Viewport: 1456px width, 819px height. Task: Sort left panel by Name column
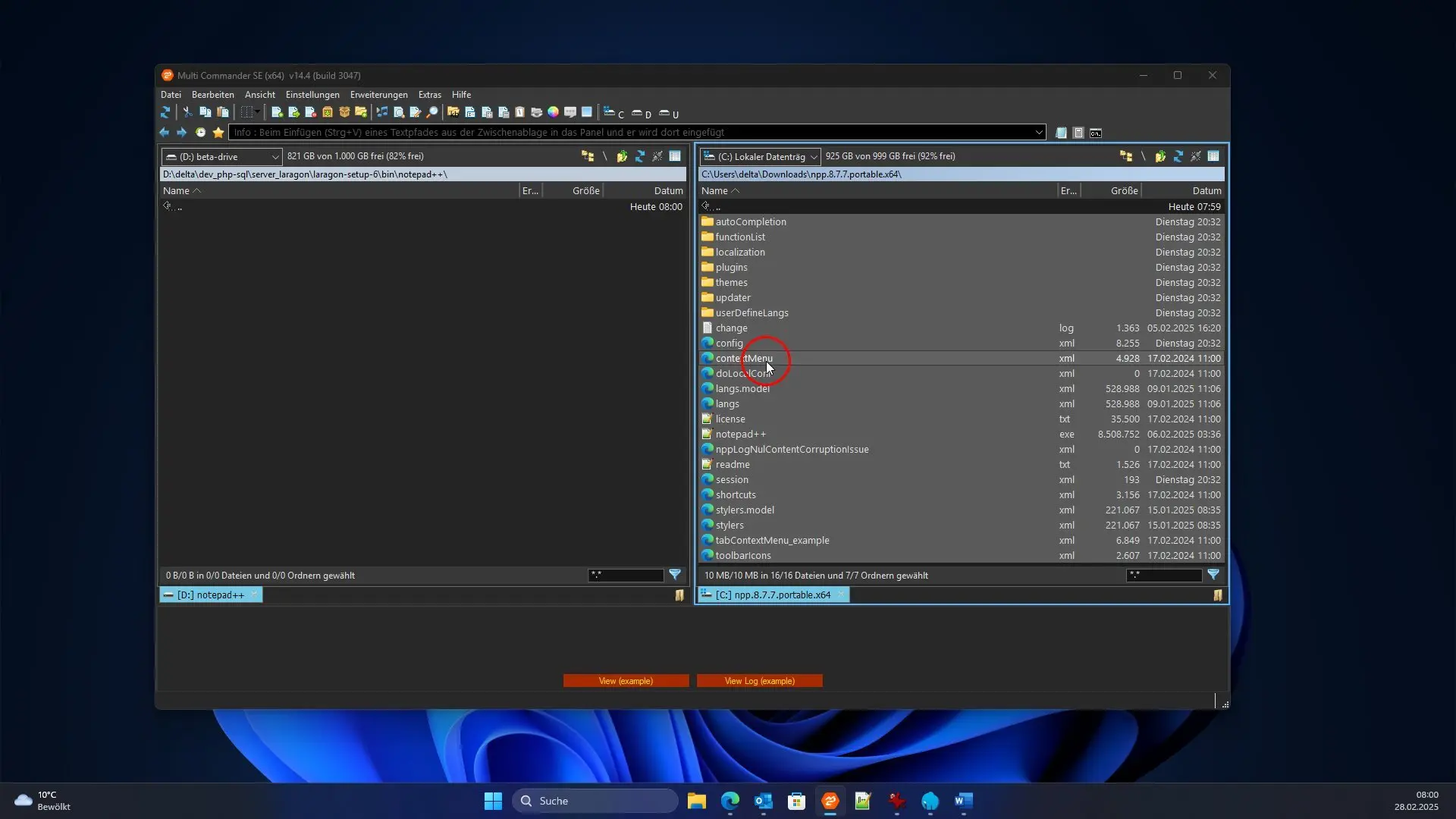click(339, 191)
